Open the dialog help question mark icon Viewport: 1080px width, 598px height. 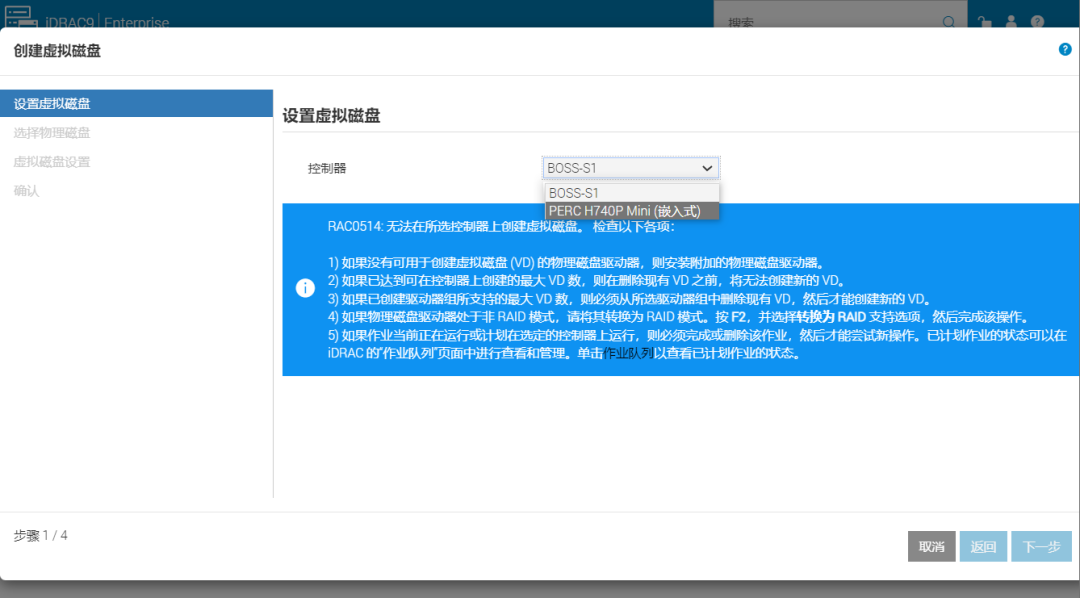[x=1065, y=49]
